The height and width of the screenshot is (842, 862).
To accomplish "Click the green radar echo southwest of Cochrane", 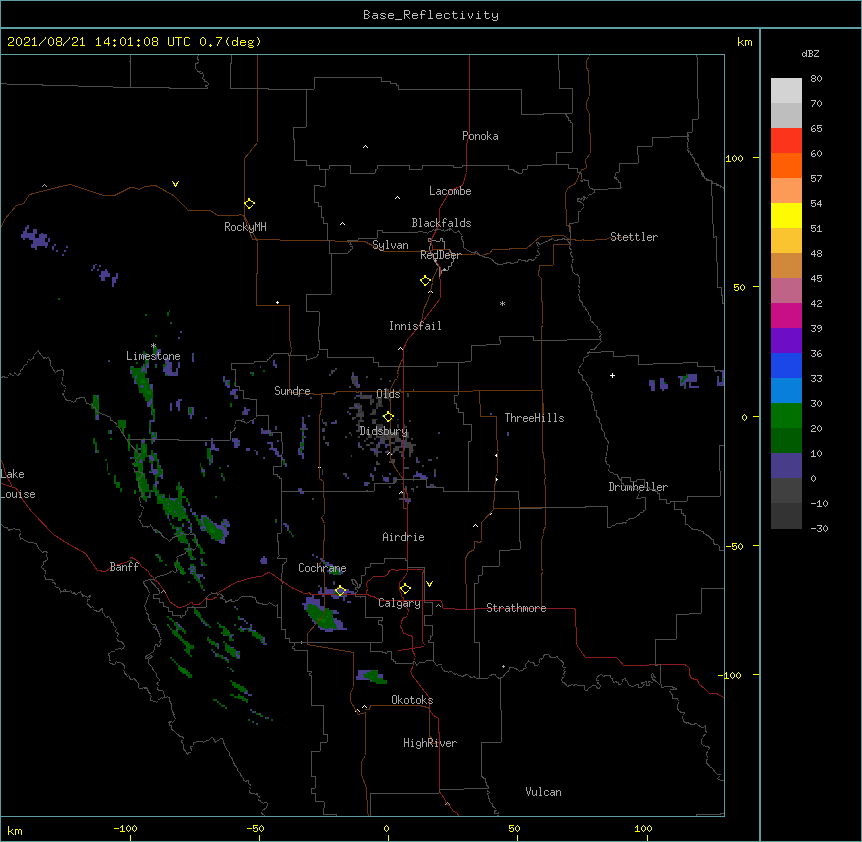I will tap(323, 615).
